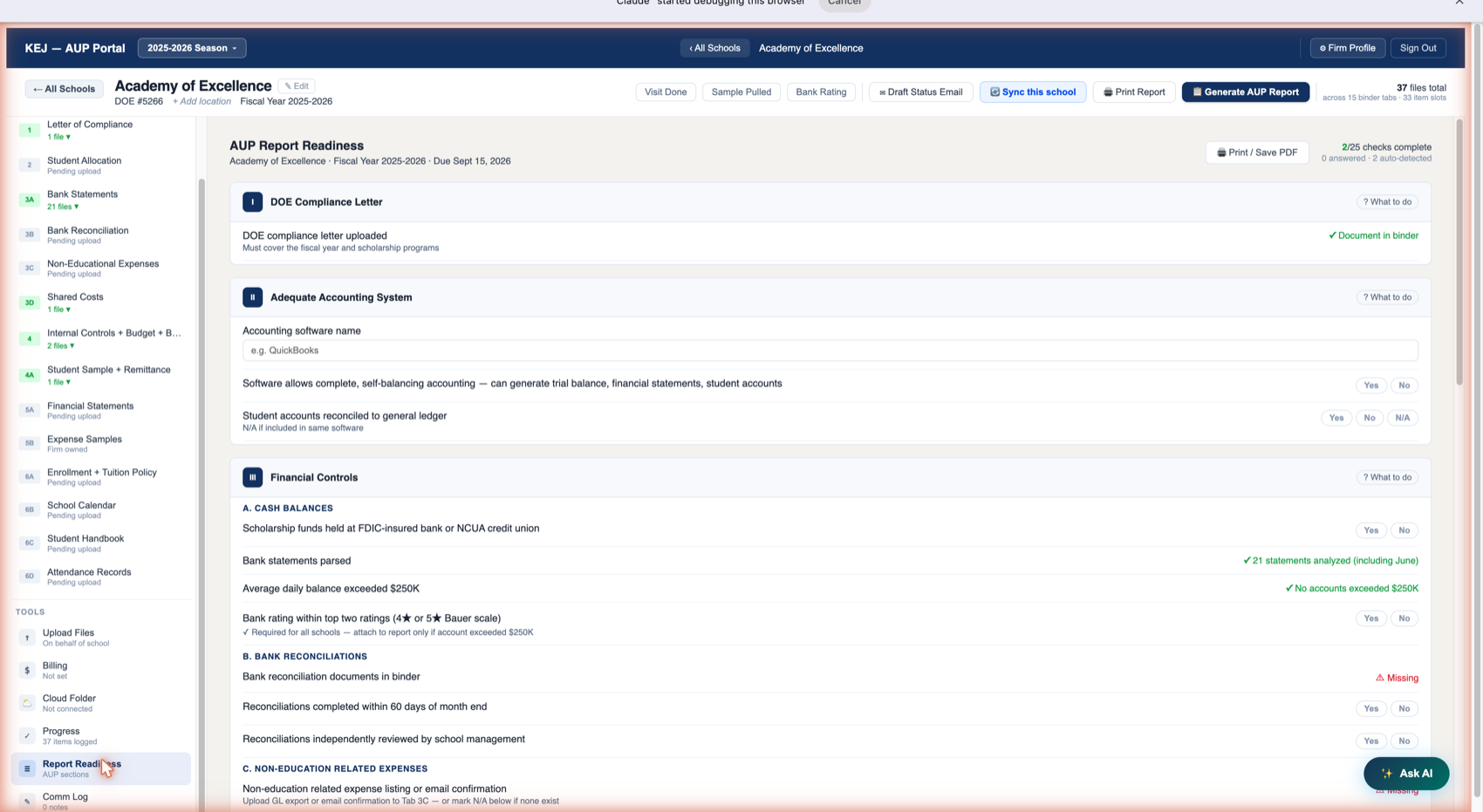Viewport: 1483px width, 812px height.
Task: Click the 6D badge beside Attendance Records
Action: (29, 576)
